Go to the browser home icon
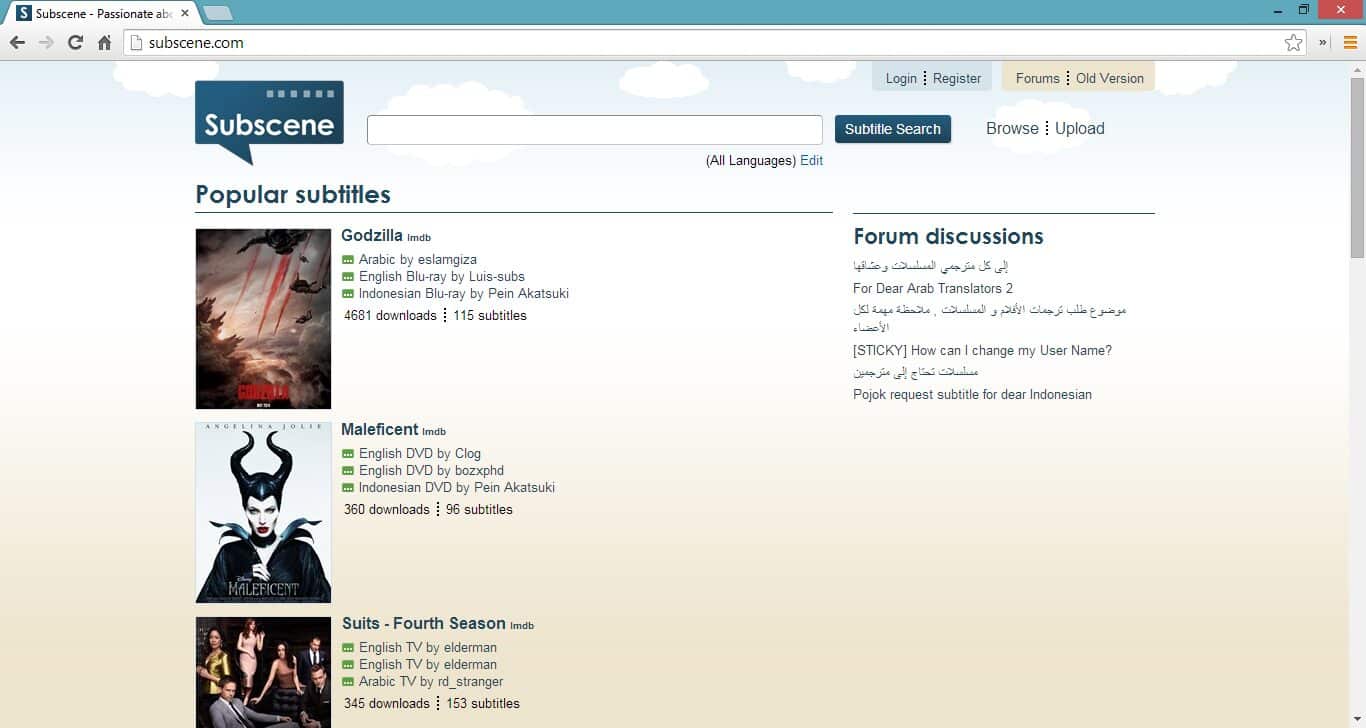1366x728 pixels. (104, 43)
